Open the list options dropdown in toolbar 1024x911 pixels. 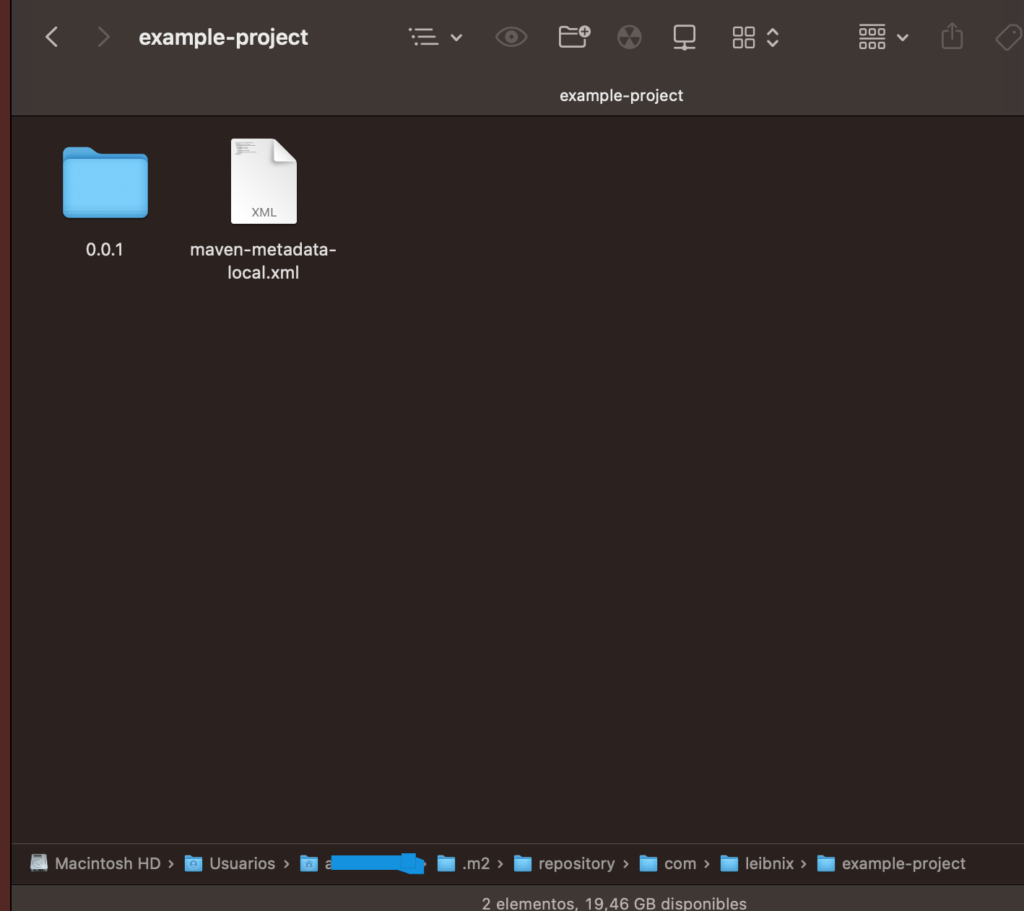coord(436,38)
